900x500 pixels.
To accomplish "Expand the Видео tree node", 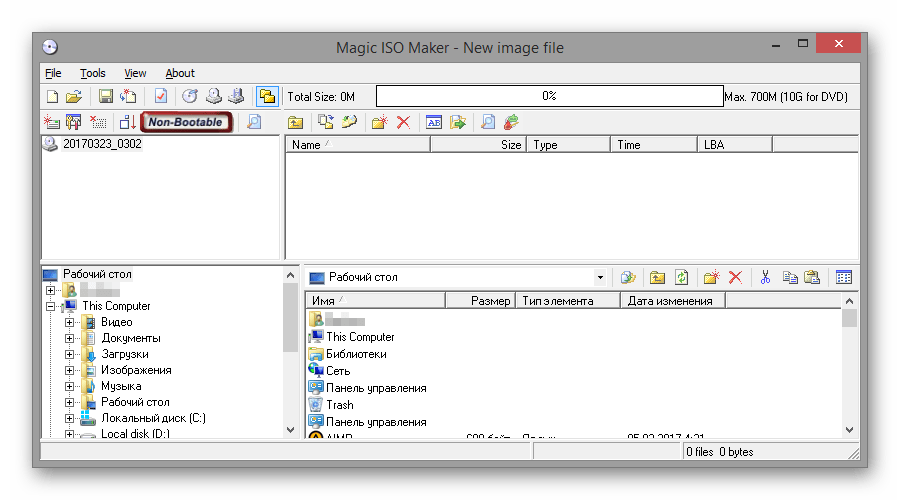I will 70,322.
